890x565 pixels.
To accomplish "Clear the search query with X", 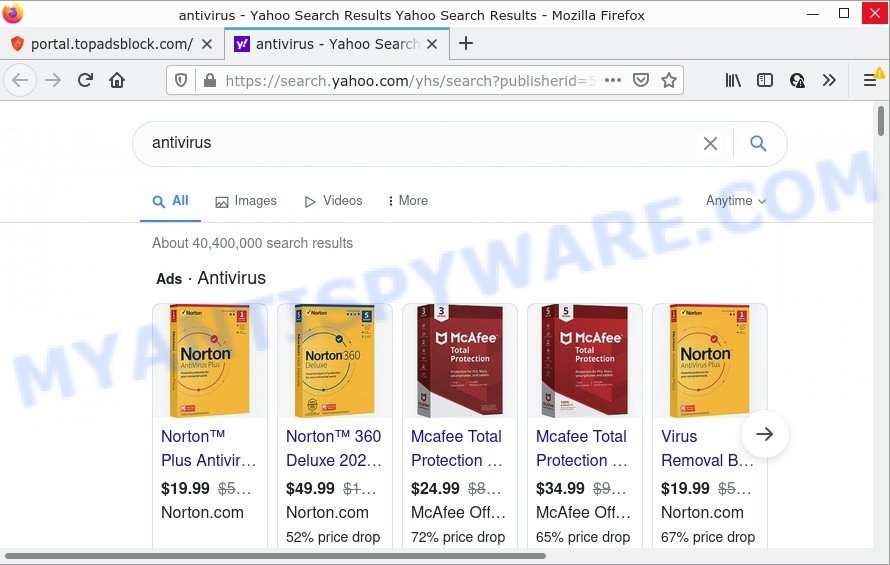I will [x=710, y=143].
